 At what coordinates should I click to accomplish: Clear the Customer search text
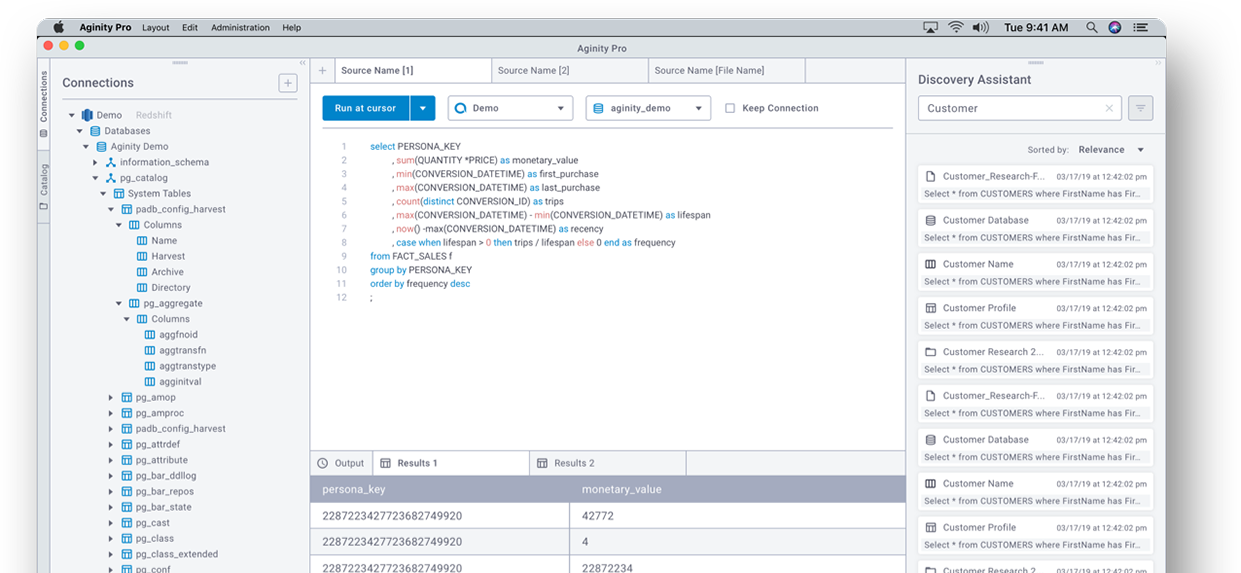pyautogui.click(x=1109, y=108)
